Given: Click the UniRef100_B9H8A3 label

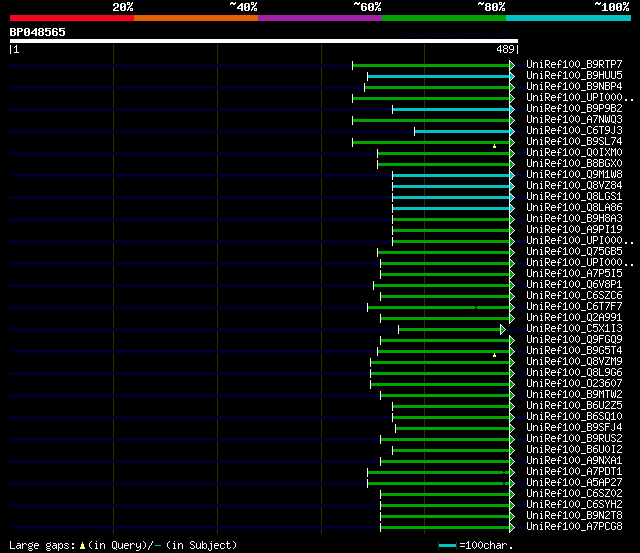Looking at the screenshot, I should point(574,219).
